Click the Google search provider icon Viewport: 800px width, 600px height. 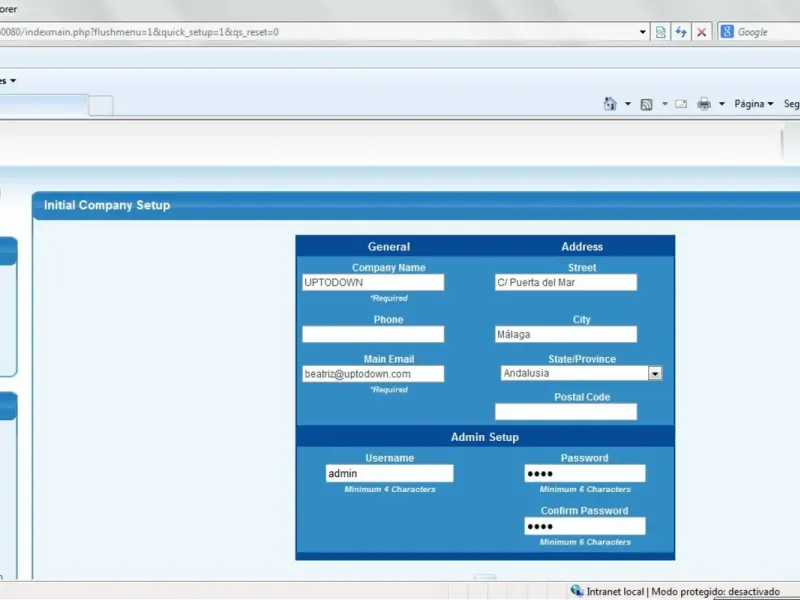pos(727,32)
